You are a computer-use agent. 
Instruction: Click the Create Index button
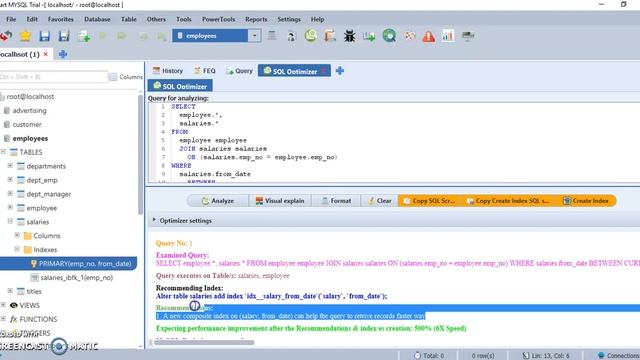click(x=586, y=201)
